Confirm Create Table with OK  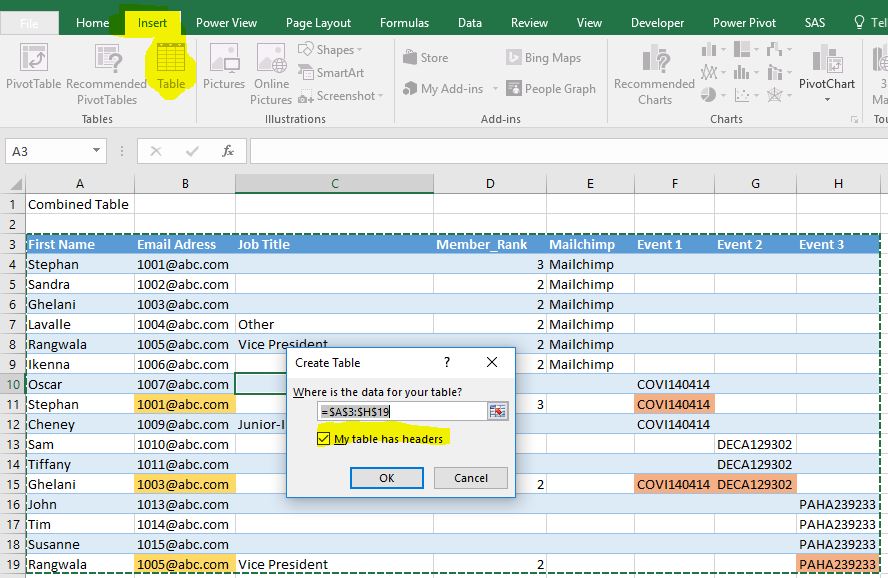click(x=387, y=478)
